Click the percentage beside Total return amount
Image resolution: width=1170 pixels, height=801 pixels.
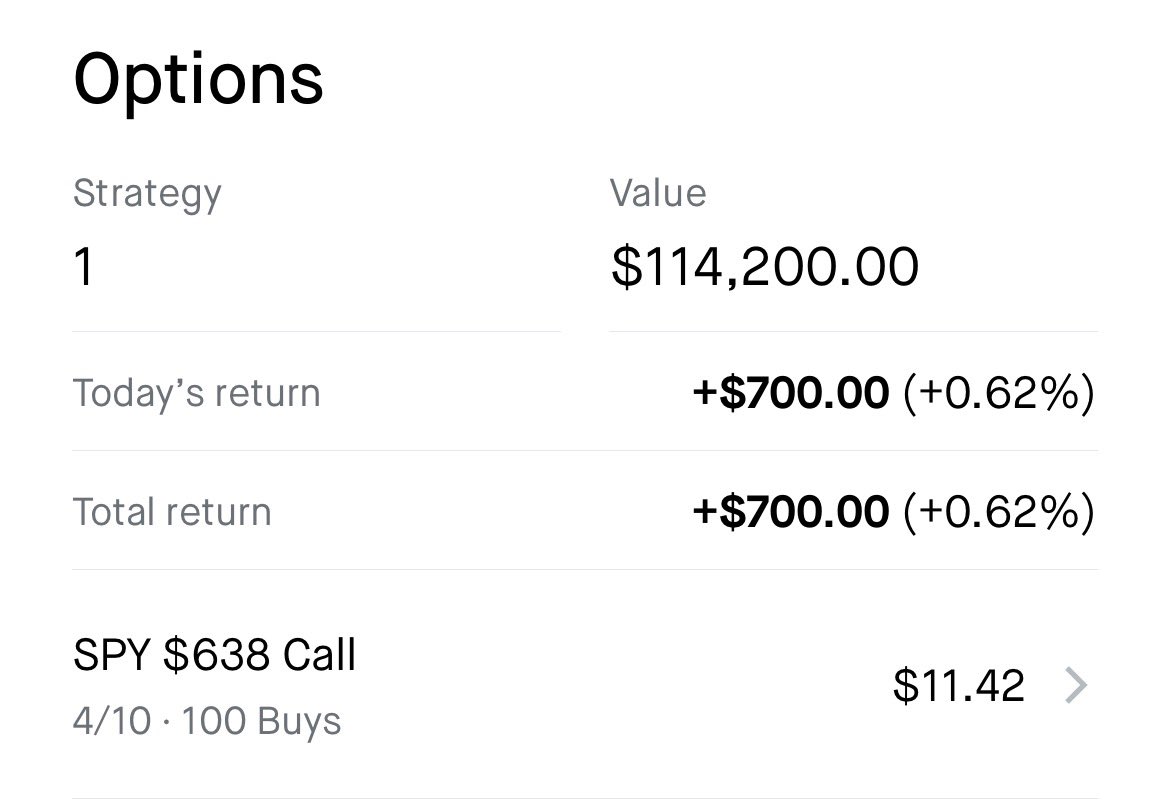click(998, 512)
